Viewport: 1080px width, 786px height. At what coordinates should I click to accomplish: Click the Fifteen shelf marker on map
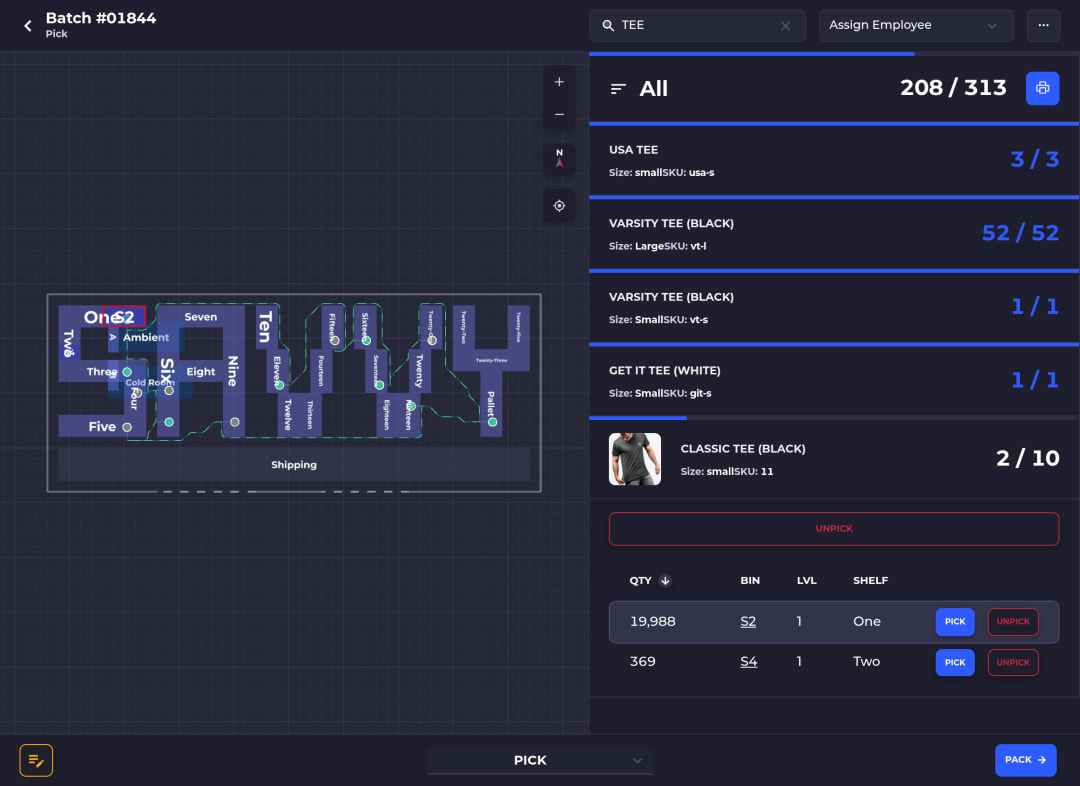[x=335, y=340]
